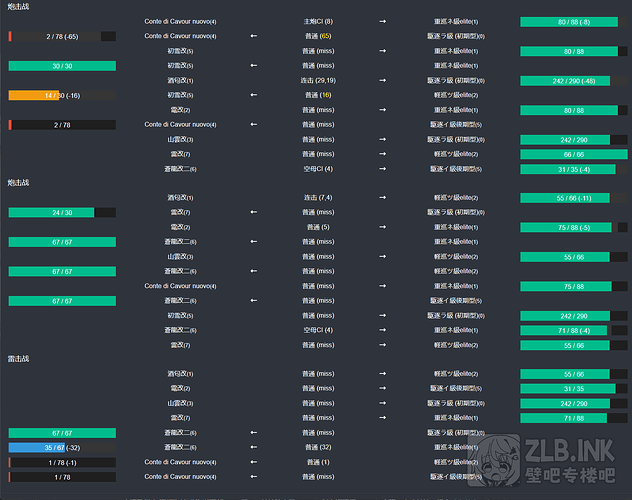
Task: Select the 雷击战 section header
Action: (18, 358)
